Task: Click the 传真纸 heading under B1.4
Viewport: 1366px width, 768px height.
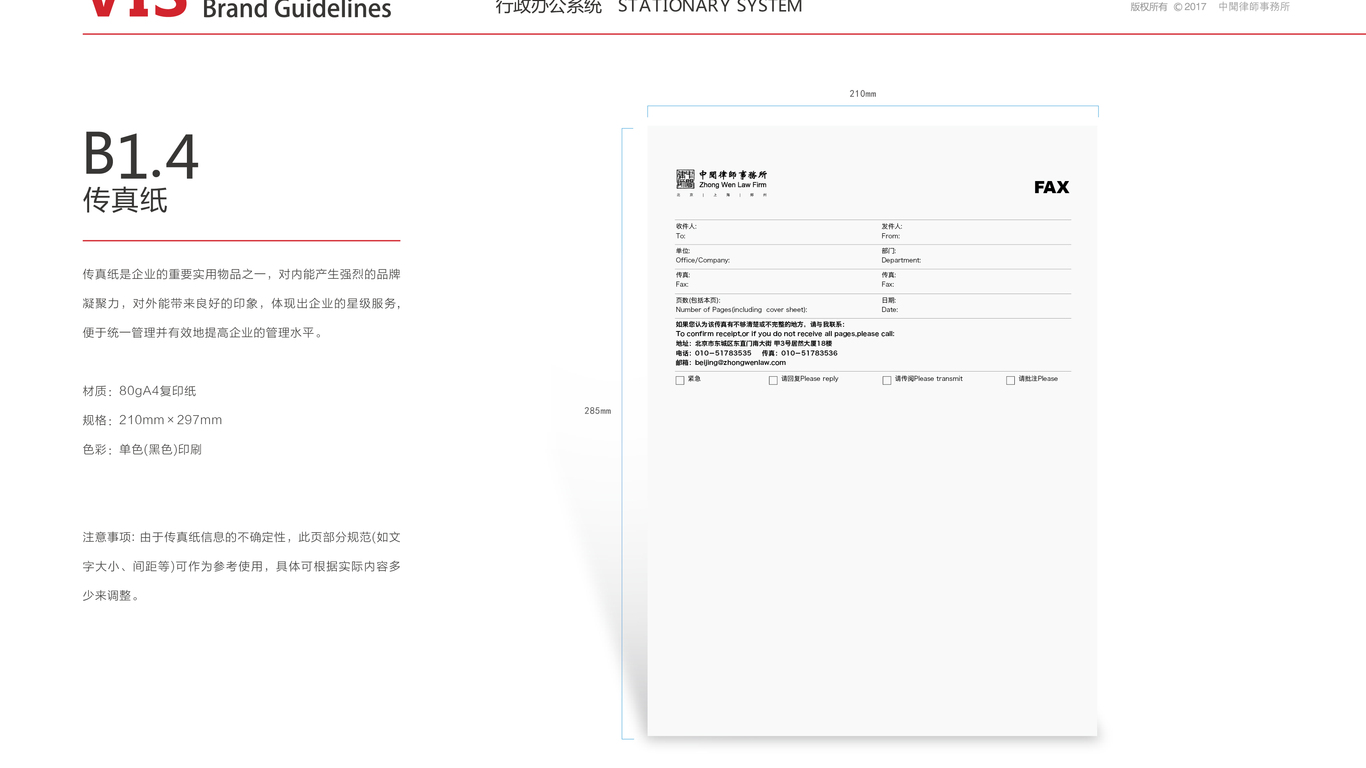Action: pyautogui.click(x=125, y=200)
